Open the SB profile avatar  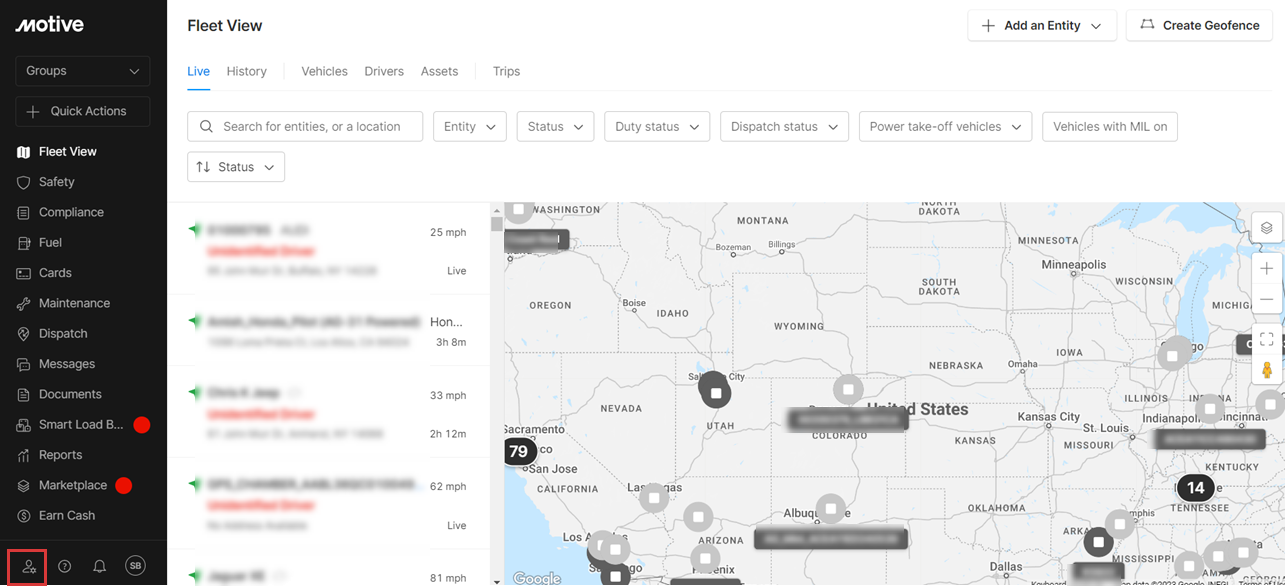[135, 566]
